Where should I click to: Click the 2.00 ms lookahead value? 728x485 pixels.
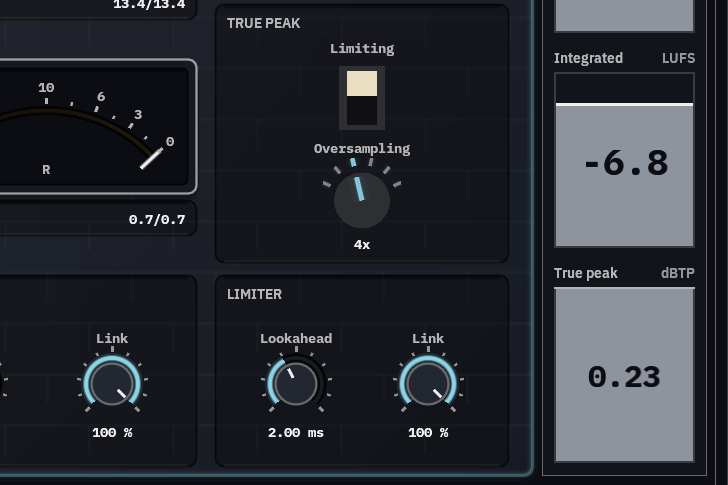click(296, 433)
